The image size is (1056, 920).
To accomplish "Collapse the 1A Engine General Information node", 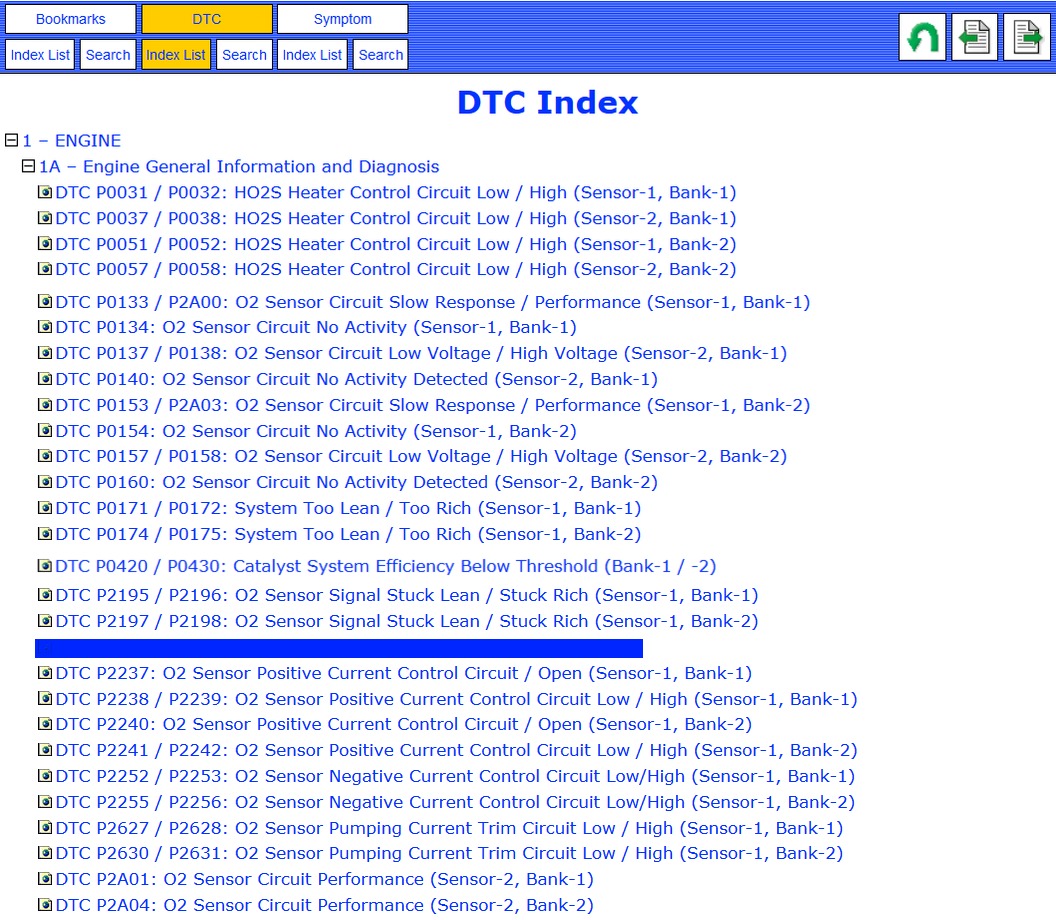I will [x=28, y=166].
